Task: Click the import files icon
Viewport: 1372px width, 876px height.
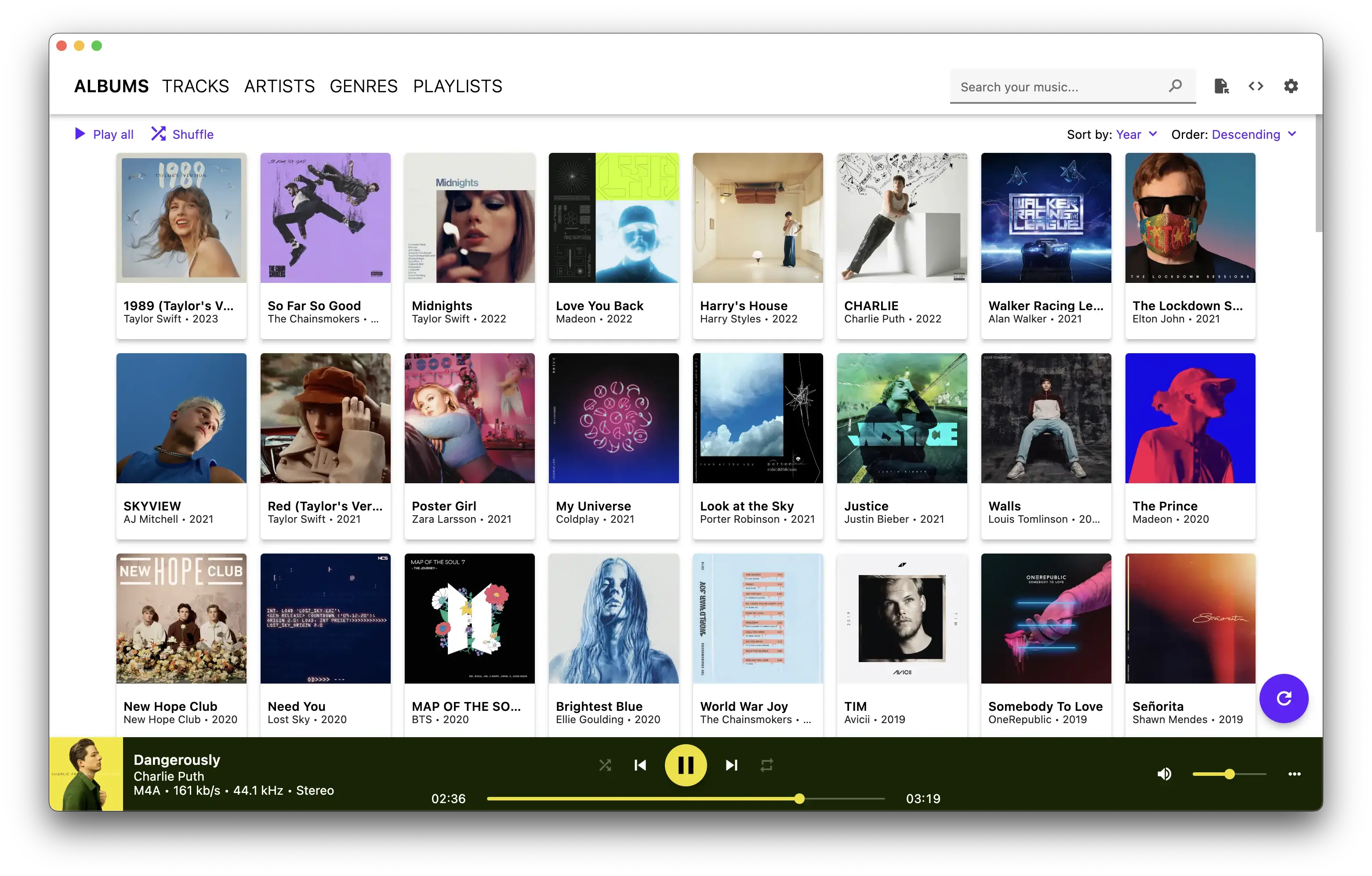Action: tap(1221, 86)
